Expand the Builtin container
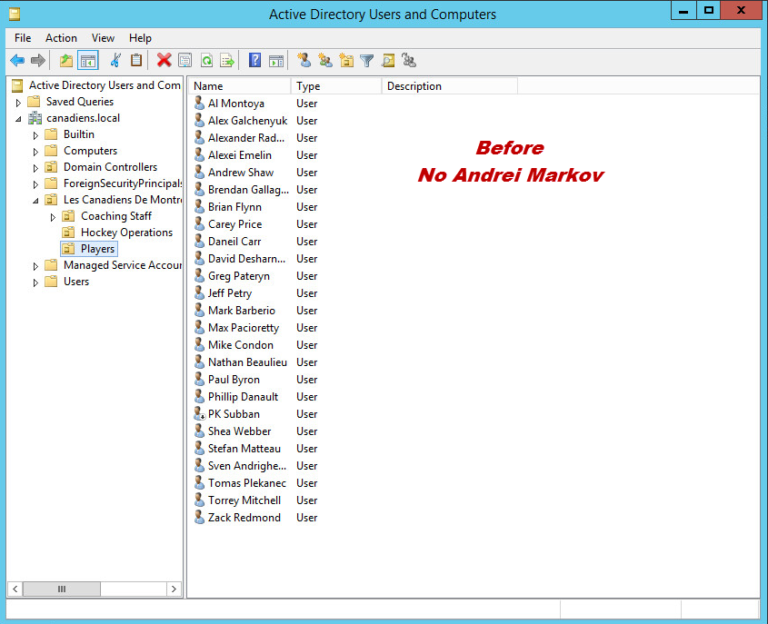 point(35,135)
